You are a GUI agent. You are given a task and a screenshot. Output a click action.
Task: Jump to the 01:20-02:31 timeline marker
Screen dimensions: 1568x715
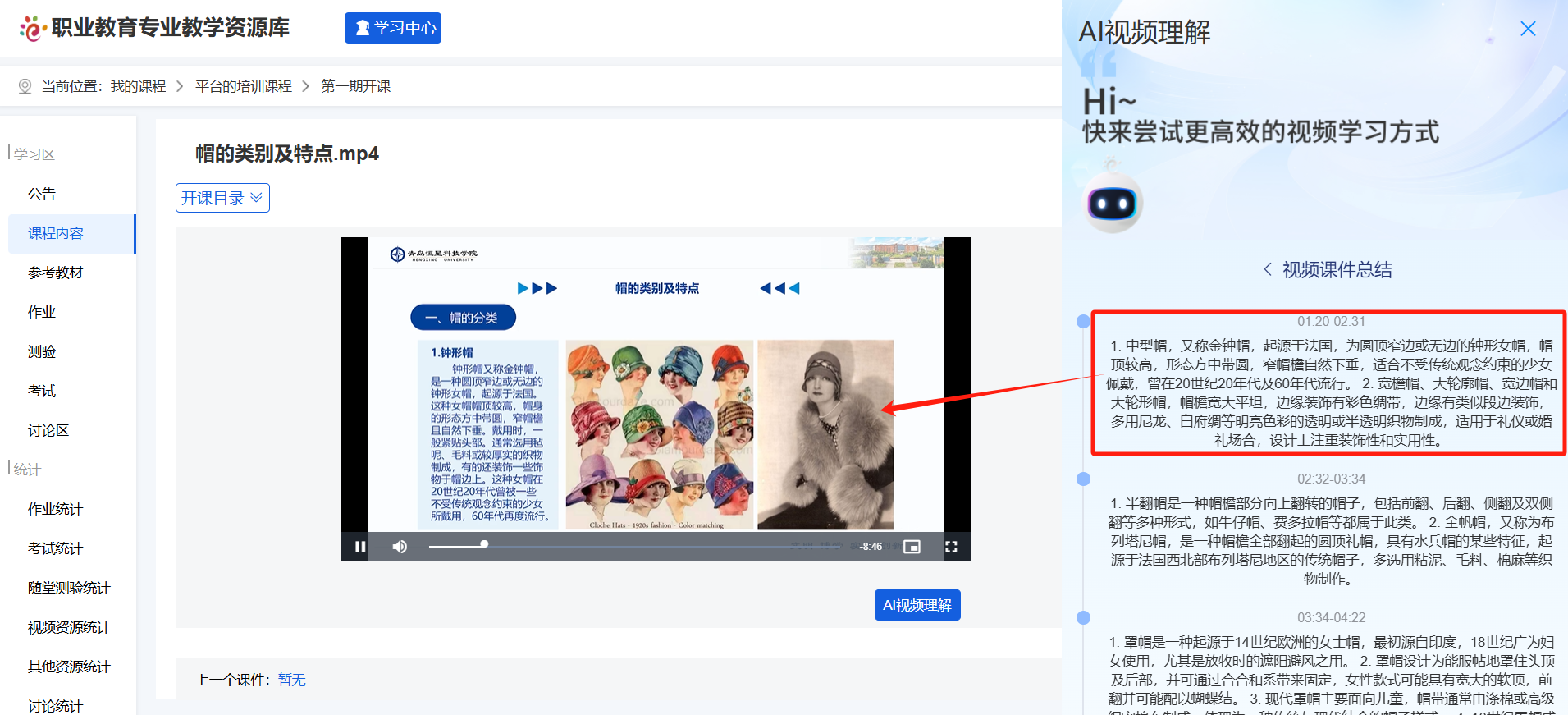(x=1083, y=321)
